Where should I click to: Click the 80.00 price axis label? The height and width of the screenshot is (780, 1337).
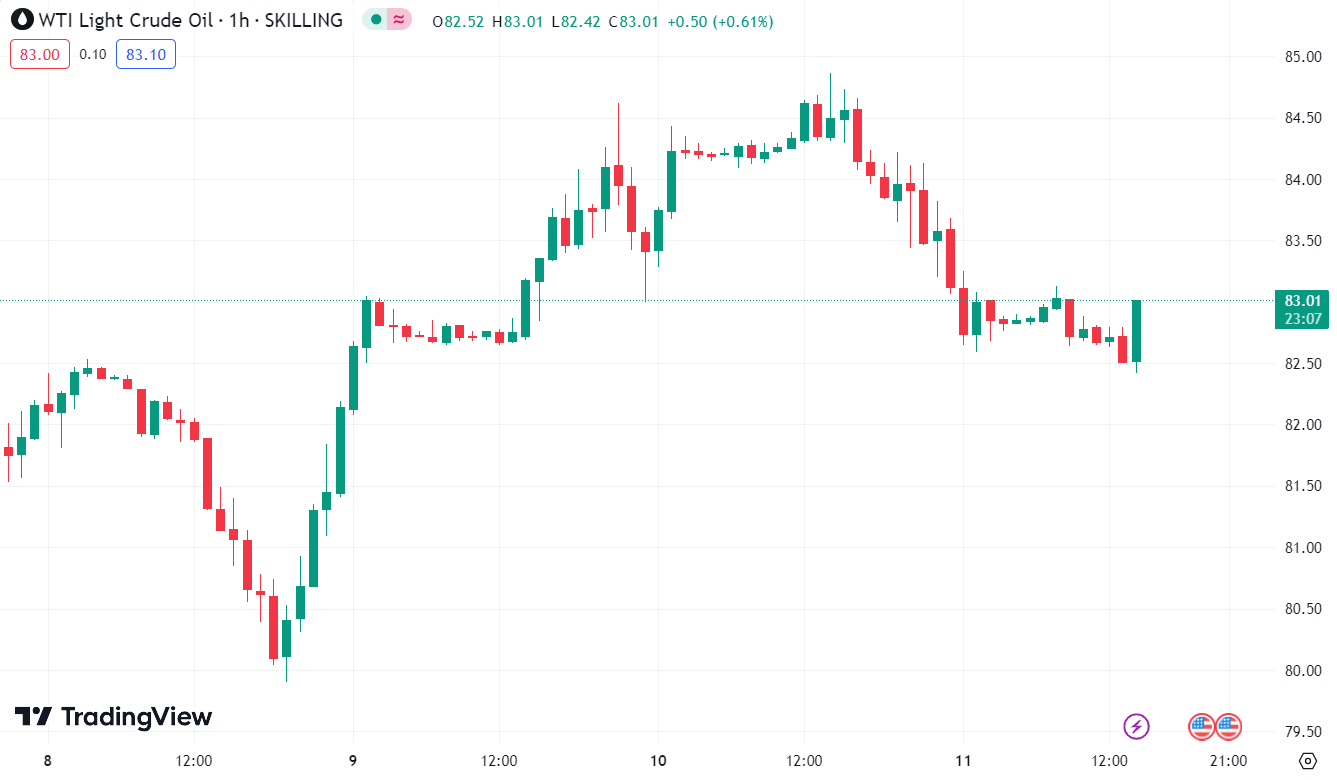[1304, 671]
